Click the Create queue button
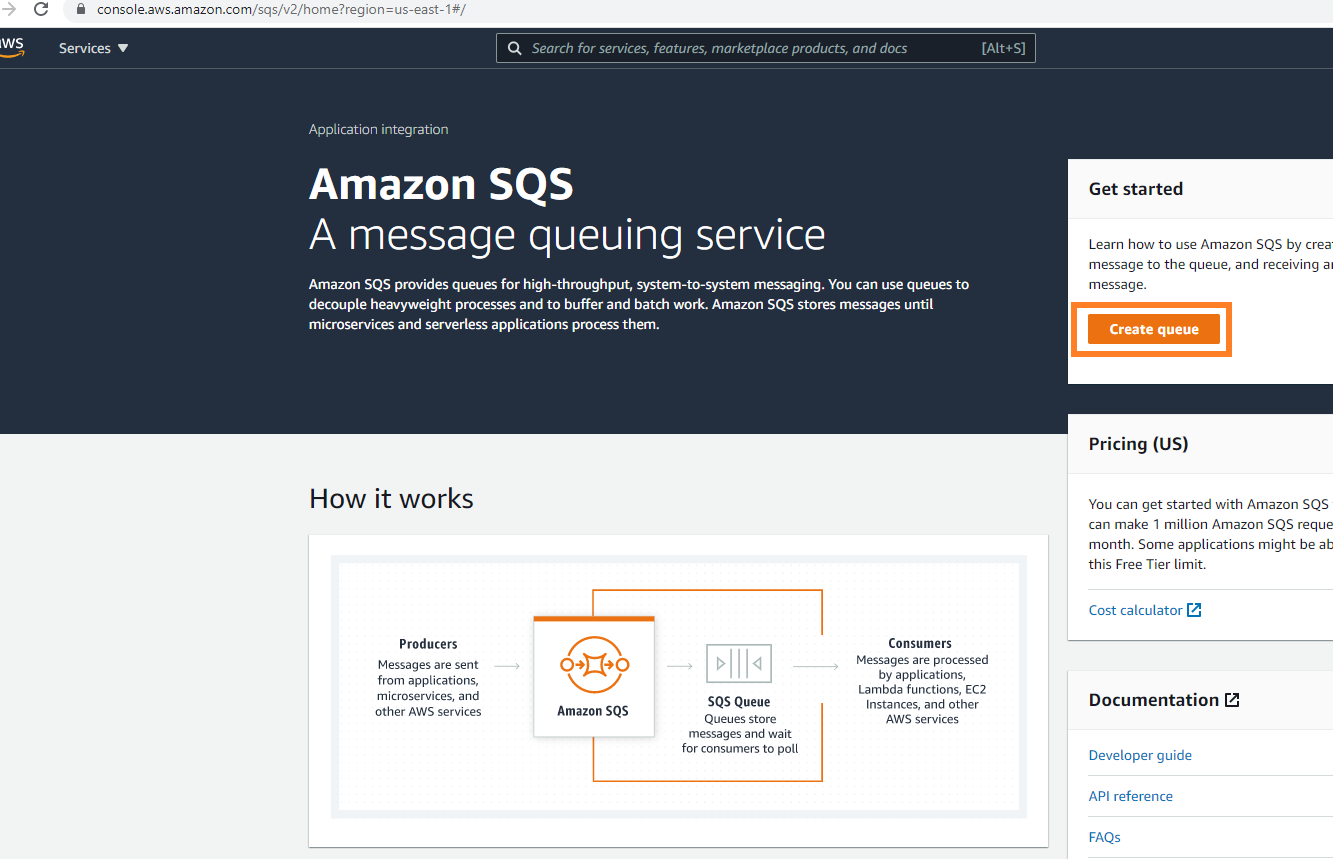1333x859 pixels. [1153, 328]
